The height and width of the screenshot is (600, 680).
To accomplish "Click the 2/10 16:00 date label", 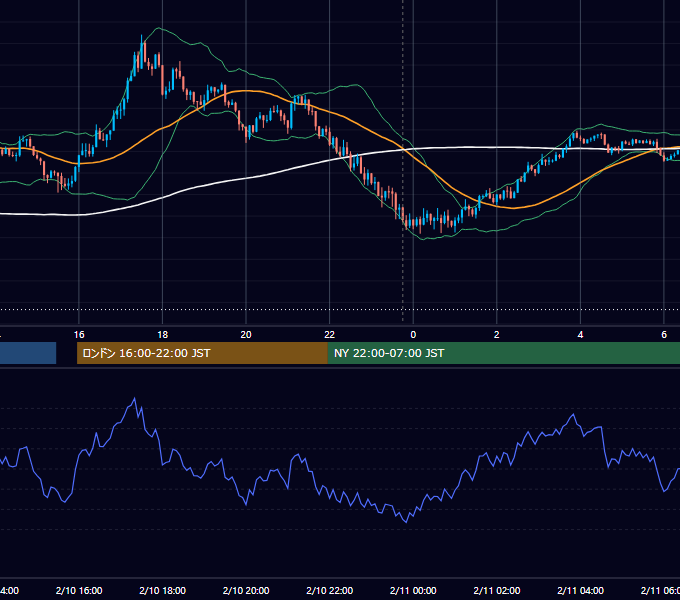I will point(79,590).
